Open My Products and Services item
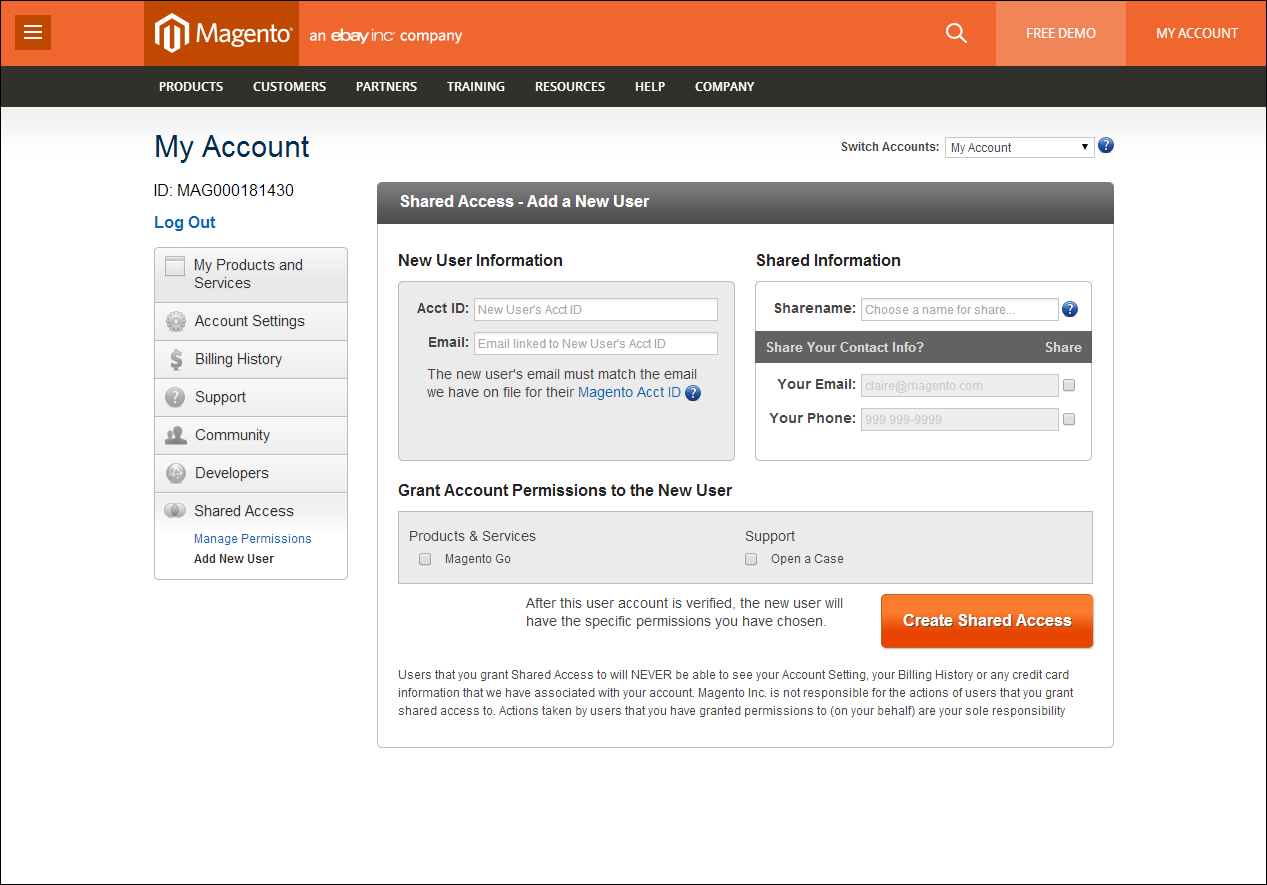 tap(251, 275)
